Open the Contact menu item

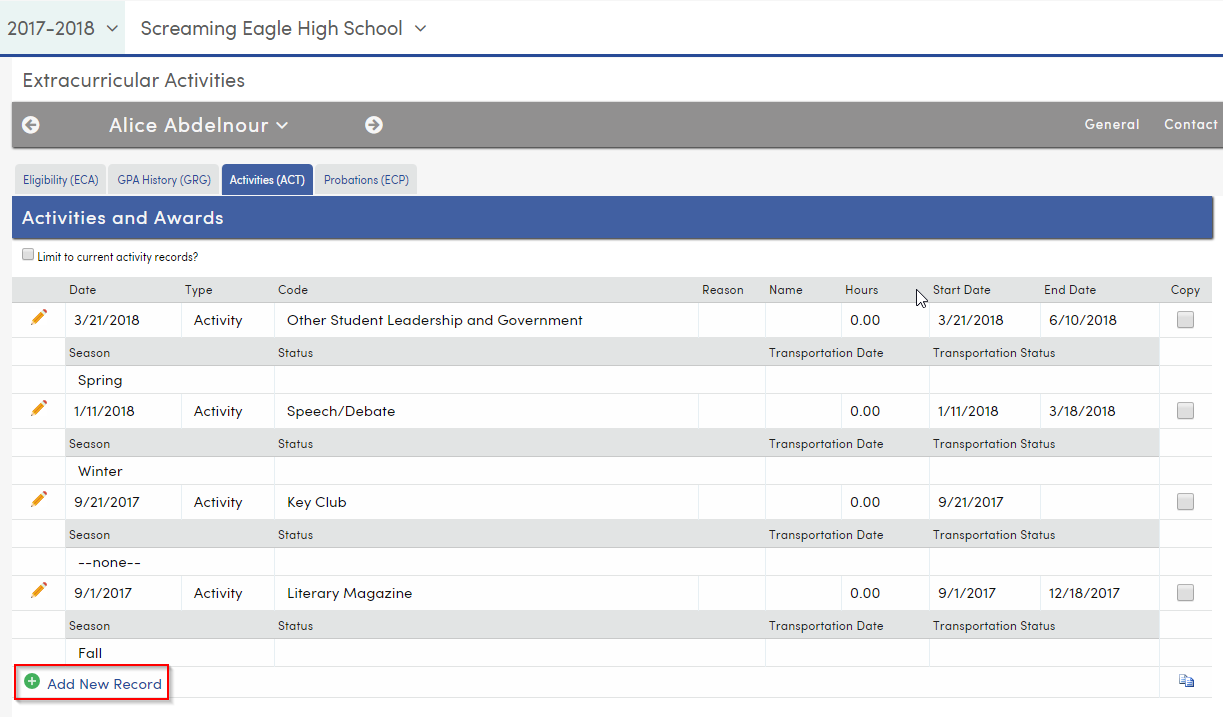(1191, 125)
